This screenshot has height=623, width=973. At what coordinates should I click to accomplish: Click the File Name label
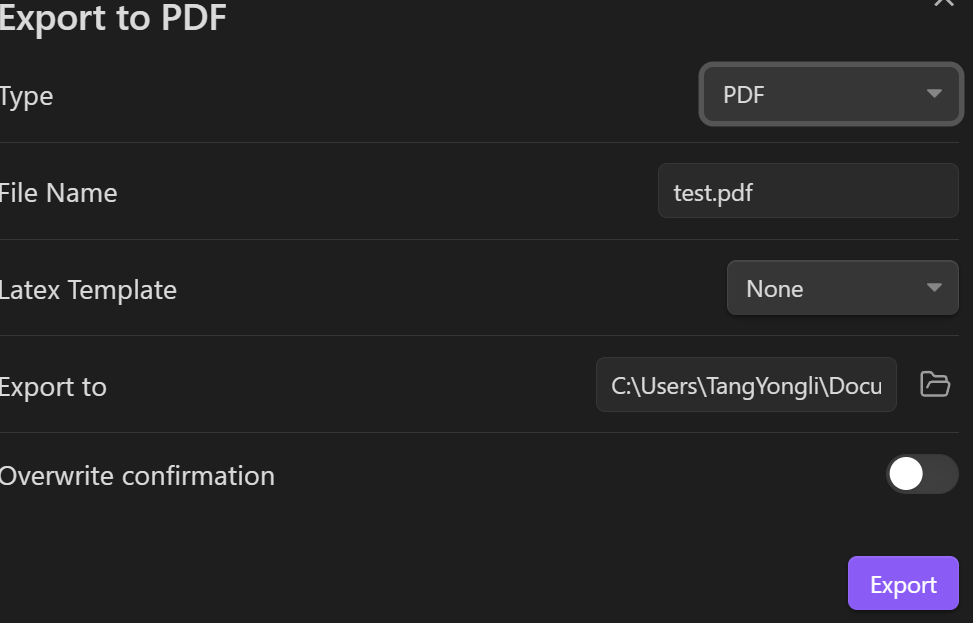pos(58,193)
